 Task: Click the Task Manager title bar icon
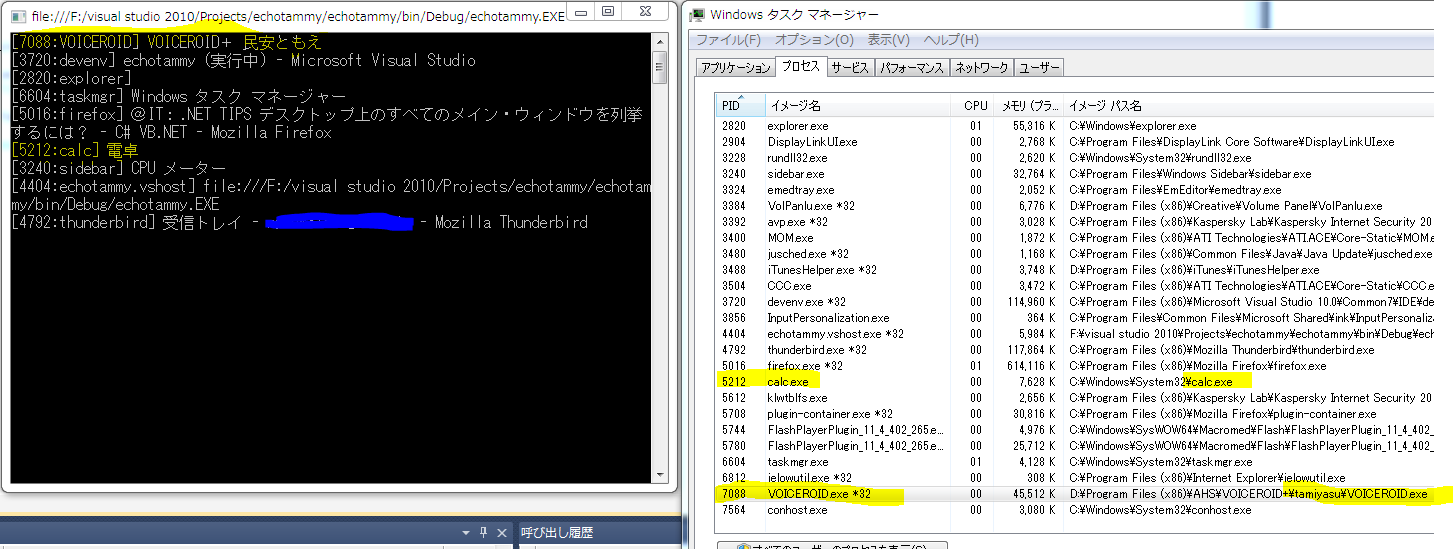click(696, 14)
